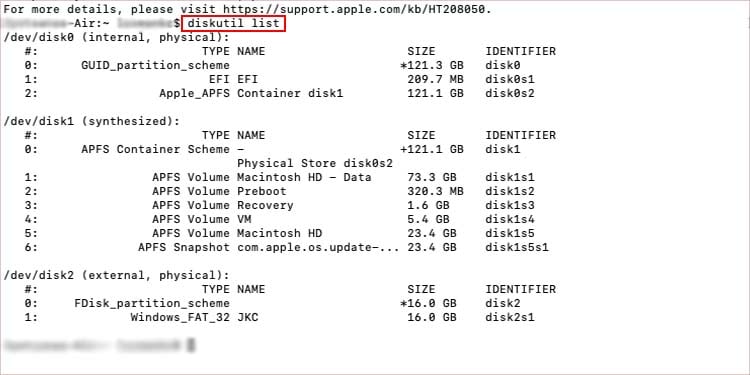The image size is (750, 375).
Task: Click the Windows_FAT_32 JKC partition
Action: [x=195, y=317]
